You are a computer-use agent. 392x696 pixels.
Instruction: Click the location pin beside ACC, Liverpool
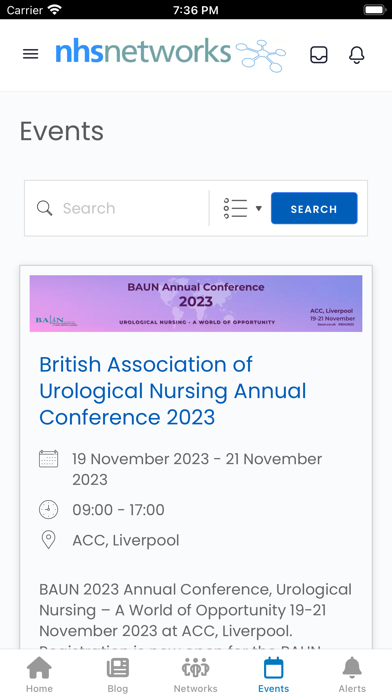[48, 540]
